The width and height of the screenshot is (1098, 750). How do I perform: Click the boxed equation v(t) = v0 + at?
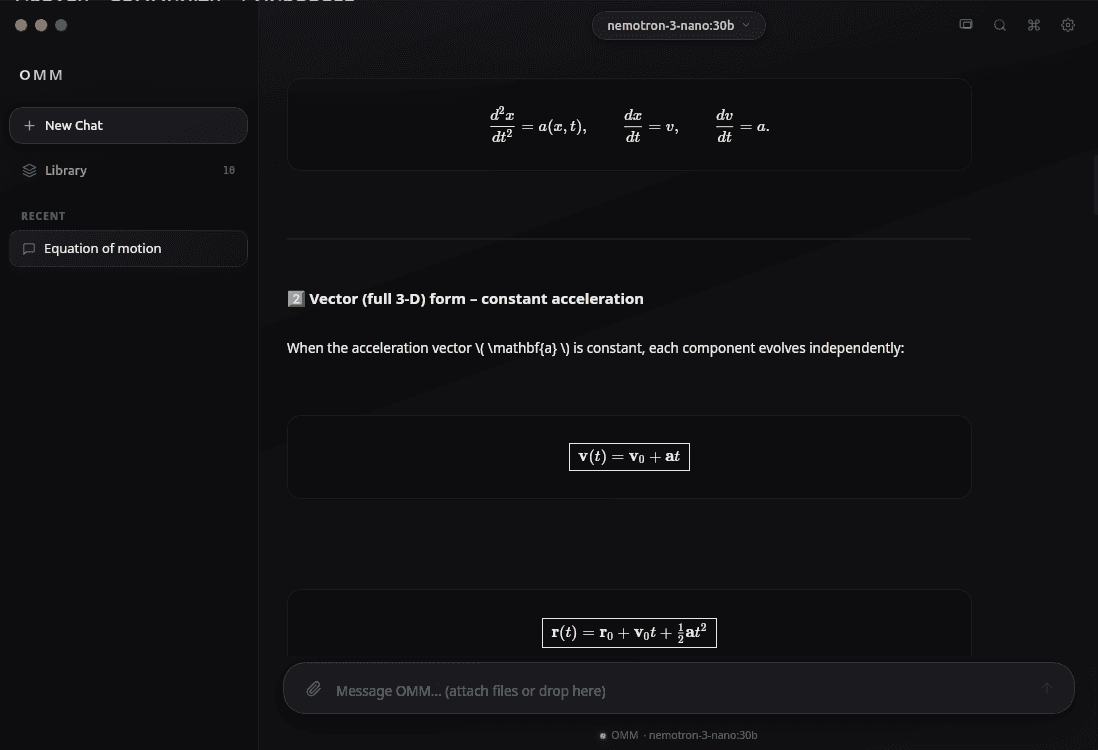tap(629, 456)
